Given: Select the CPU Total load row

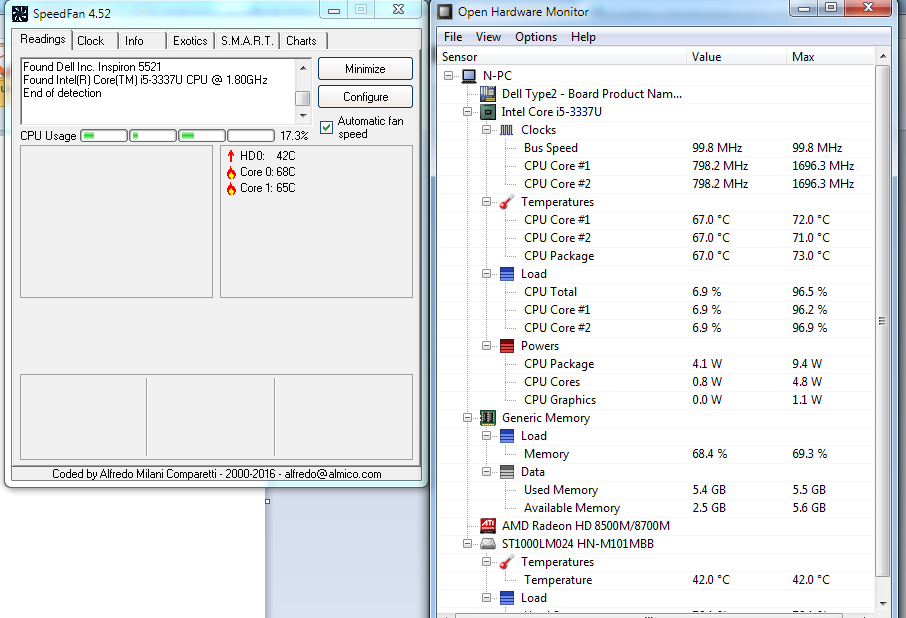Looking at the screenshot, I should (656, 292).
